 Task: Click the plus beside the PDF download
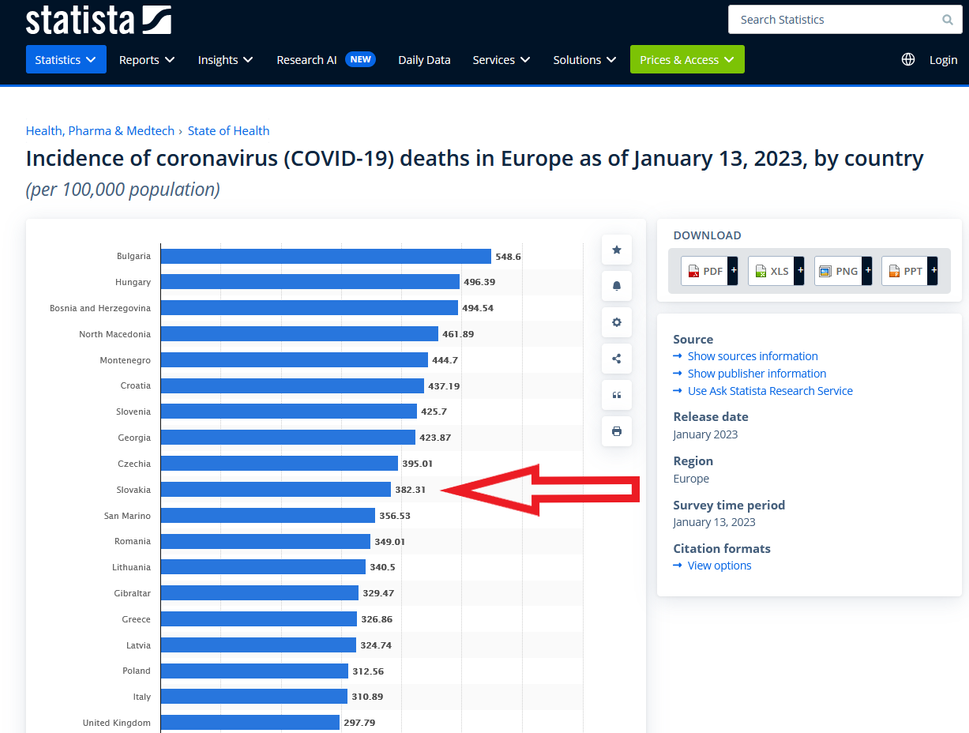(x=733, y=271)
